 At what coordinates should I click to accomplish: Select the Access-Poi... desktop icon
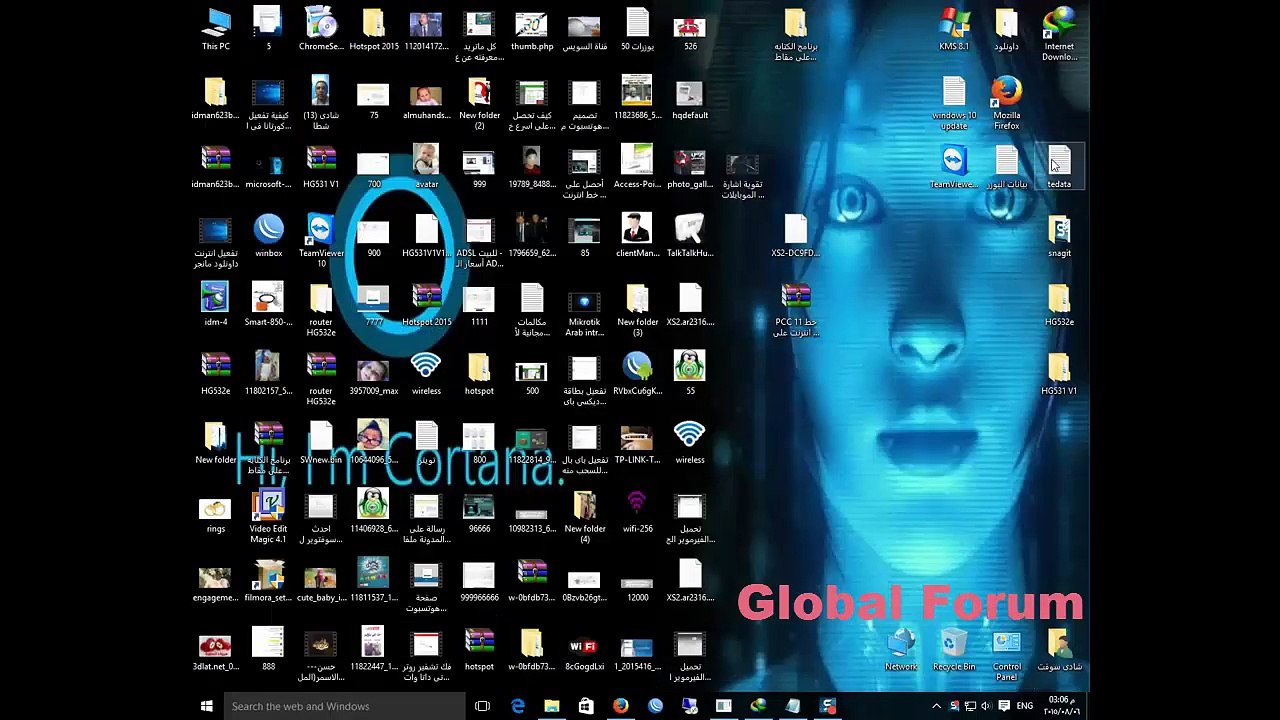[637, 167]
